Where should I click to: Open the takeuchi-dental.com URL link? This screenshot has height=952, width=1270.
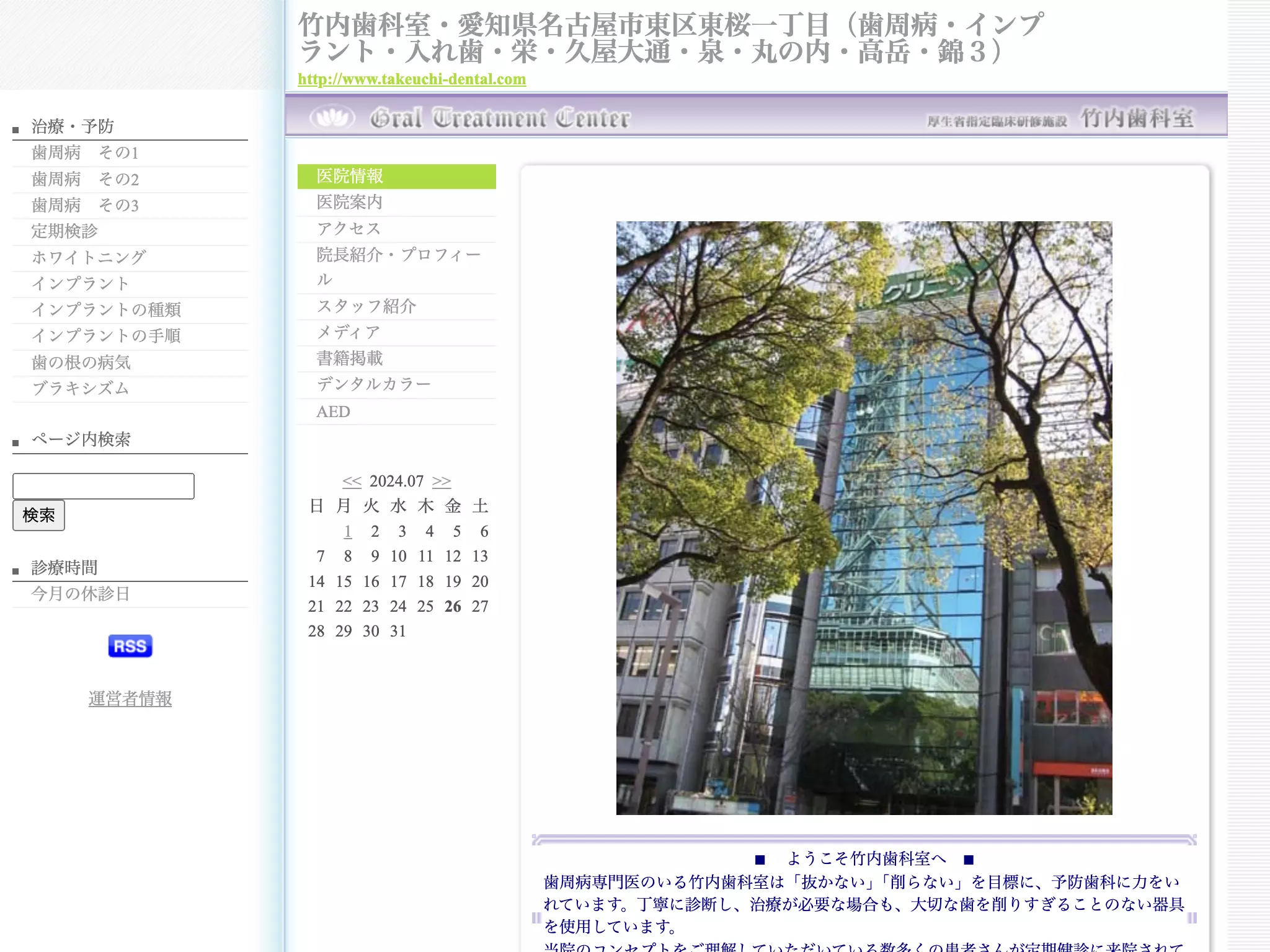412,79
